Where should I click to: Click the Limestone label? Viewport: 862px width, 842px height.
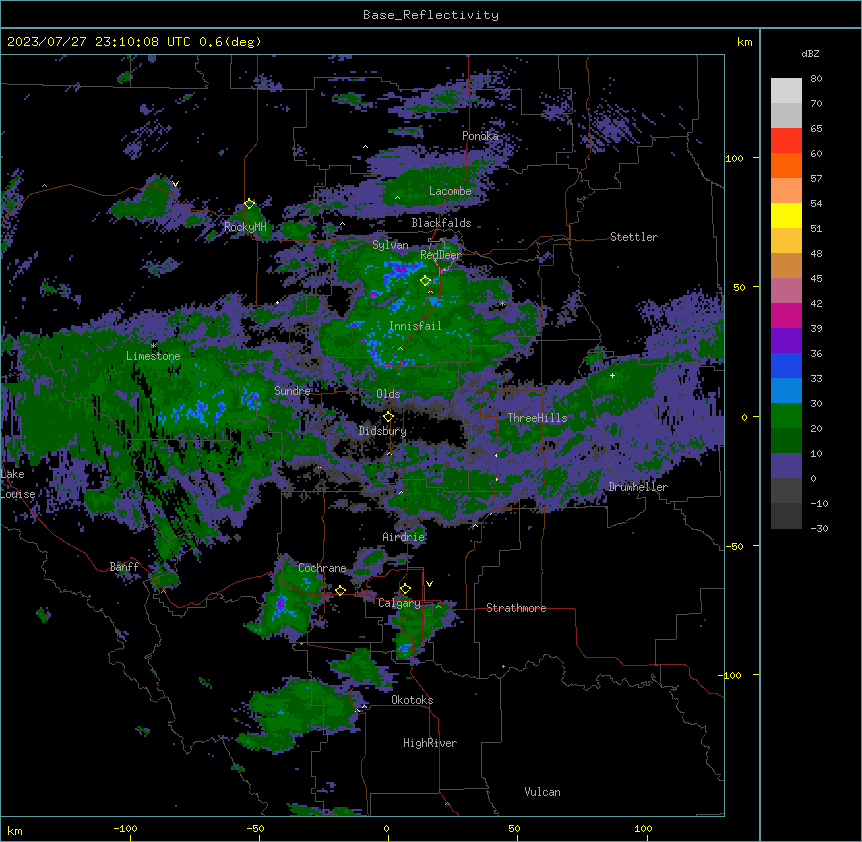click(x=153, y=356)
